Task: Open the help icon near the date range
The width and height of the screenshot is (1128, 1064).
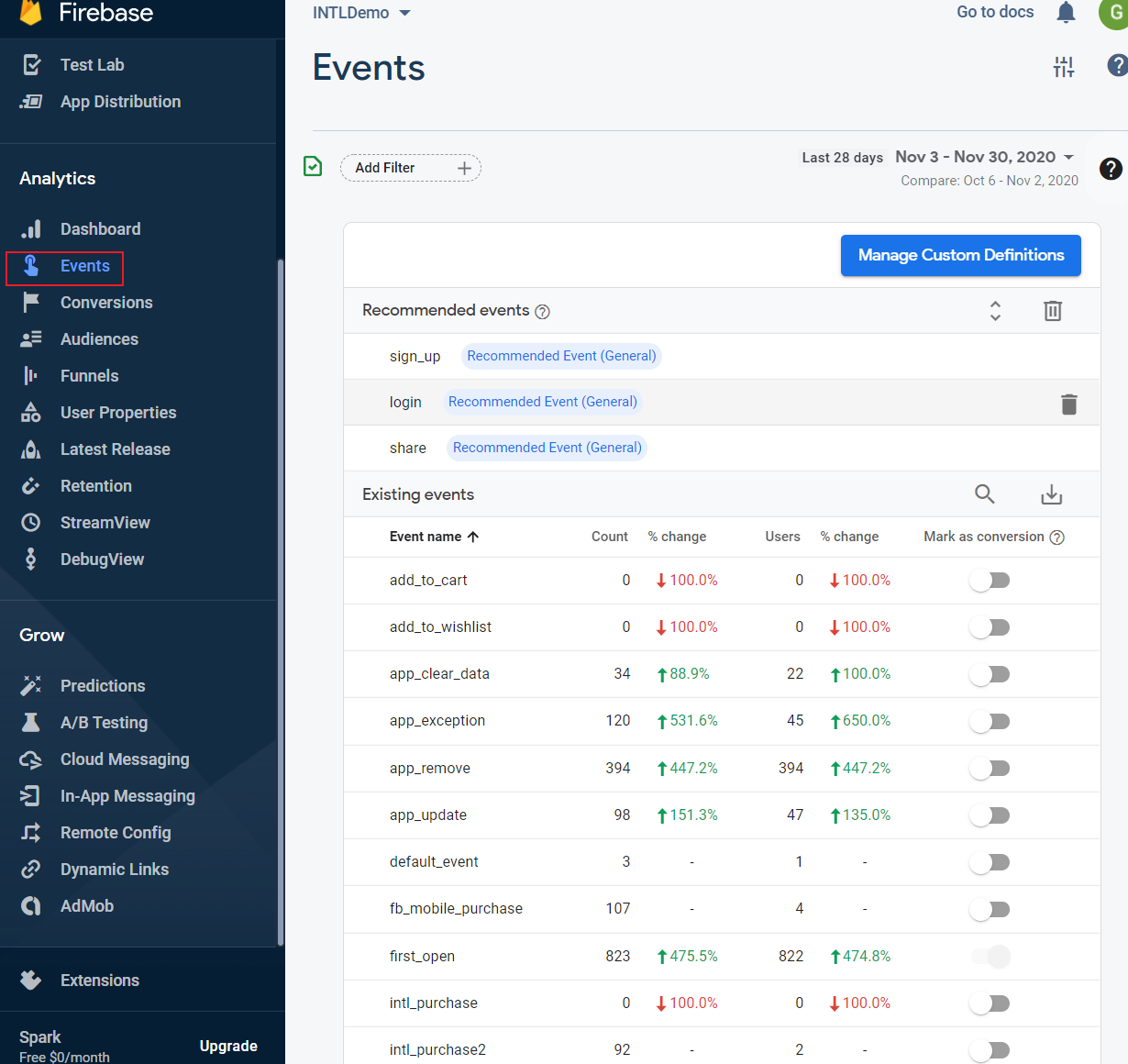Action: point(1110,169)
